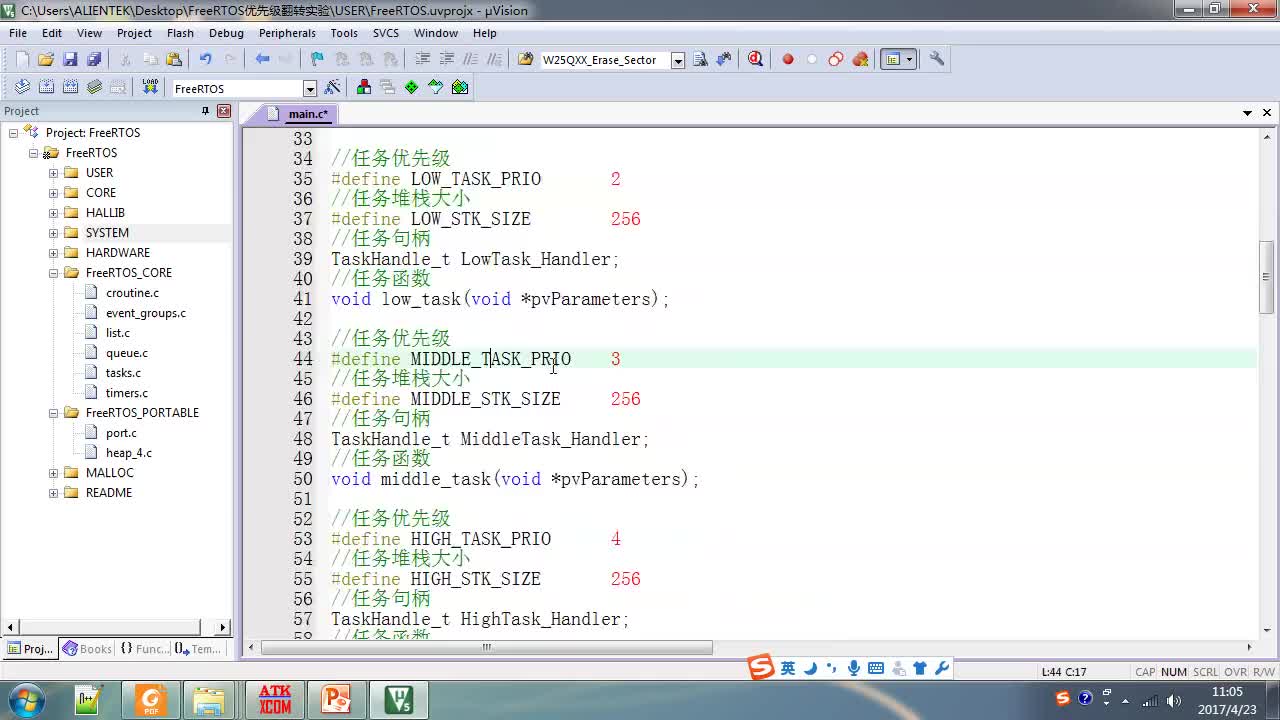Open Options for Target magic wand icon

point(333,87)
